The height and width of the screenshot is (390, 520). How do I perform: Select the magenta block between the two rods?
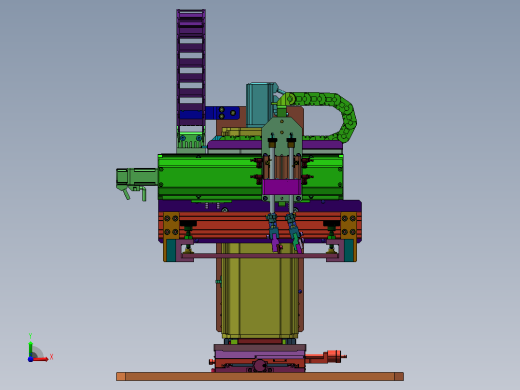(282, 187)
